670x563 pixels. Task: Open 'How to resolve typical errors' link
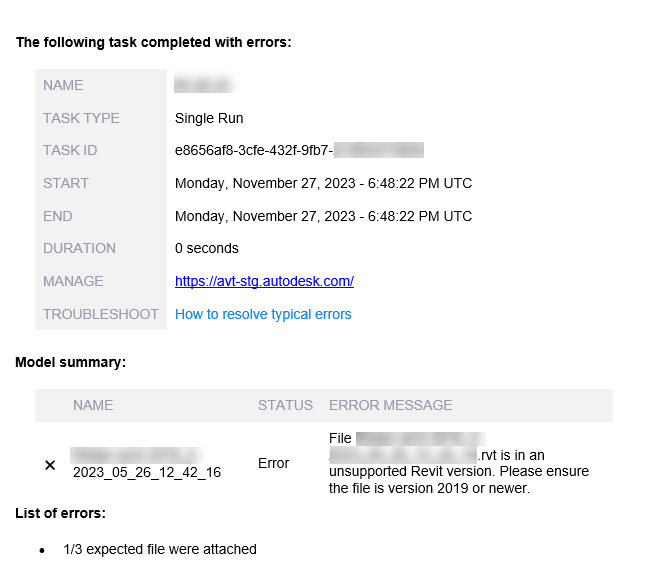click(263, 314)
